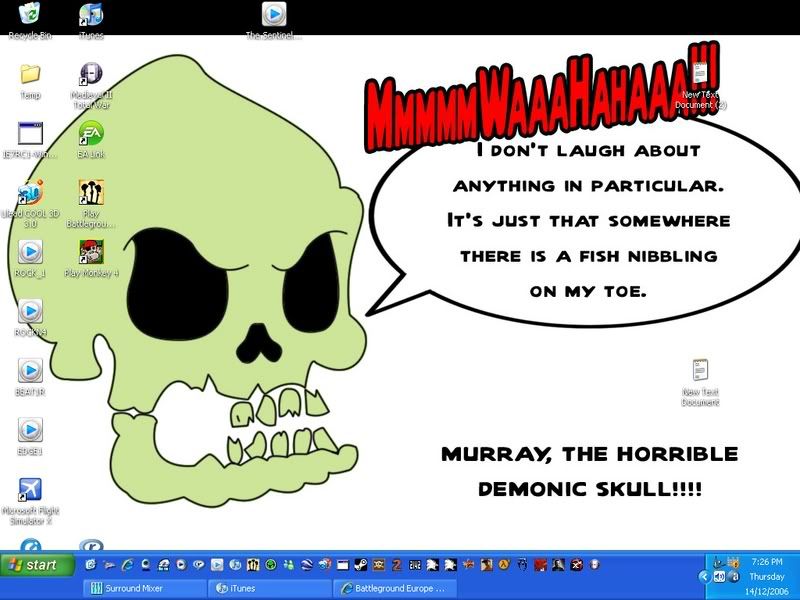This screenshot has width=800, height=600.
Task: Click the pirate skull flag Quick Launch icon
Action: [x=379, y=564]
